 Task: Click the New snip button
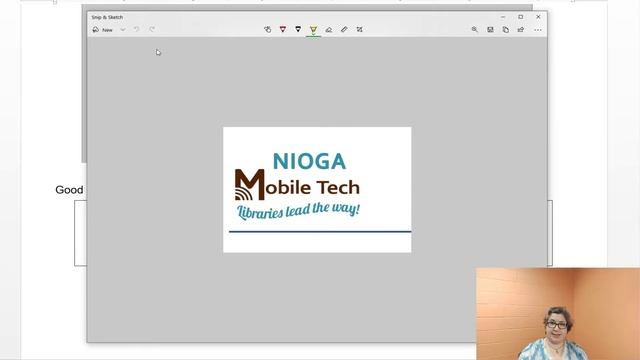pyautogui.click(x=103, y=30)
